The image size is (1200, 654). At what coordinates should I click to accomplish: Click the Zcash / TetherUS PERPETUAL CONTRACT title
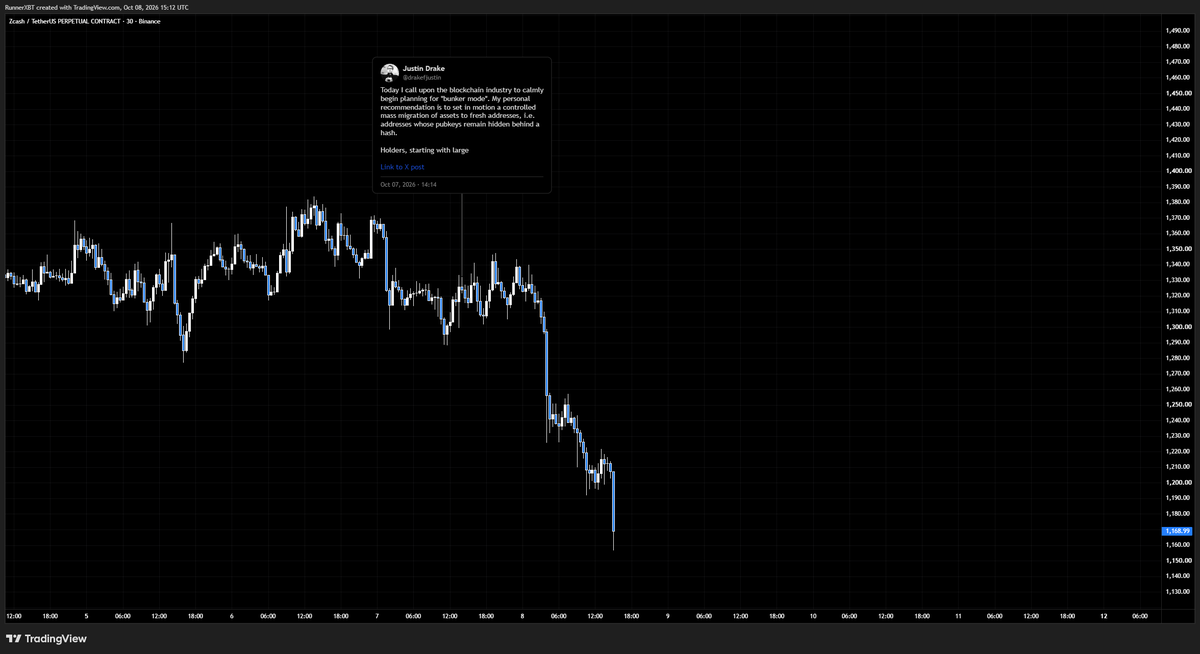84,21
